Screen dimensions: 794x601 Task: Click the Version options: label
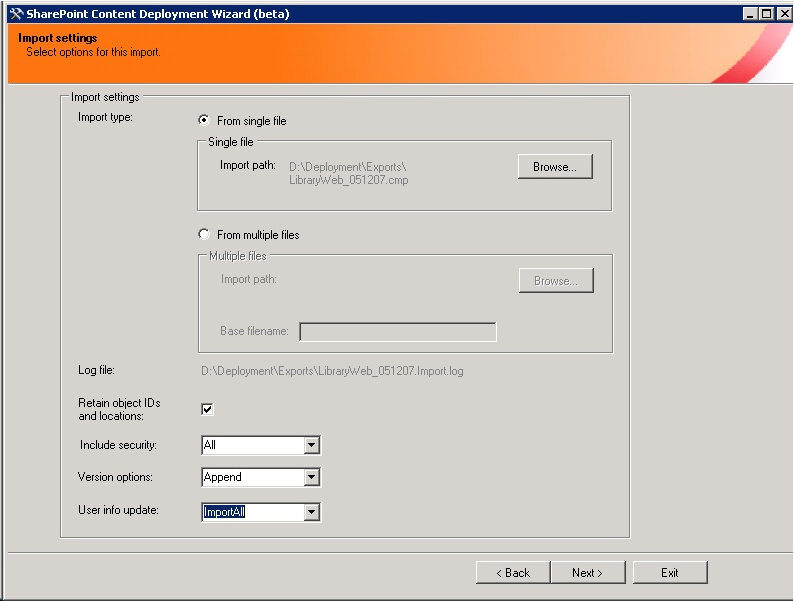tap(115, 477)
